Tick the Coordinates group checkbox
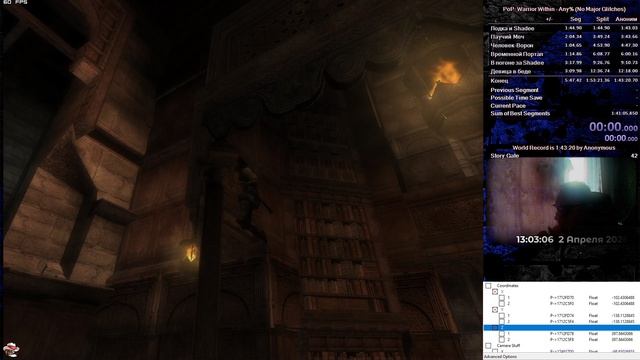This screenshot has width=640, height=360. (x=488, y=286)
